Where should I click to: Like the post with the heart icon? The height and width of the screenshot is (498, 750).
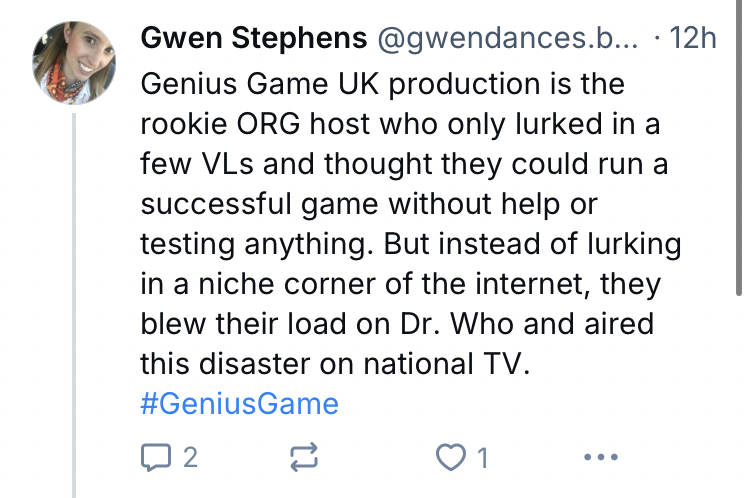point(453,457)
